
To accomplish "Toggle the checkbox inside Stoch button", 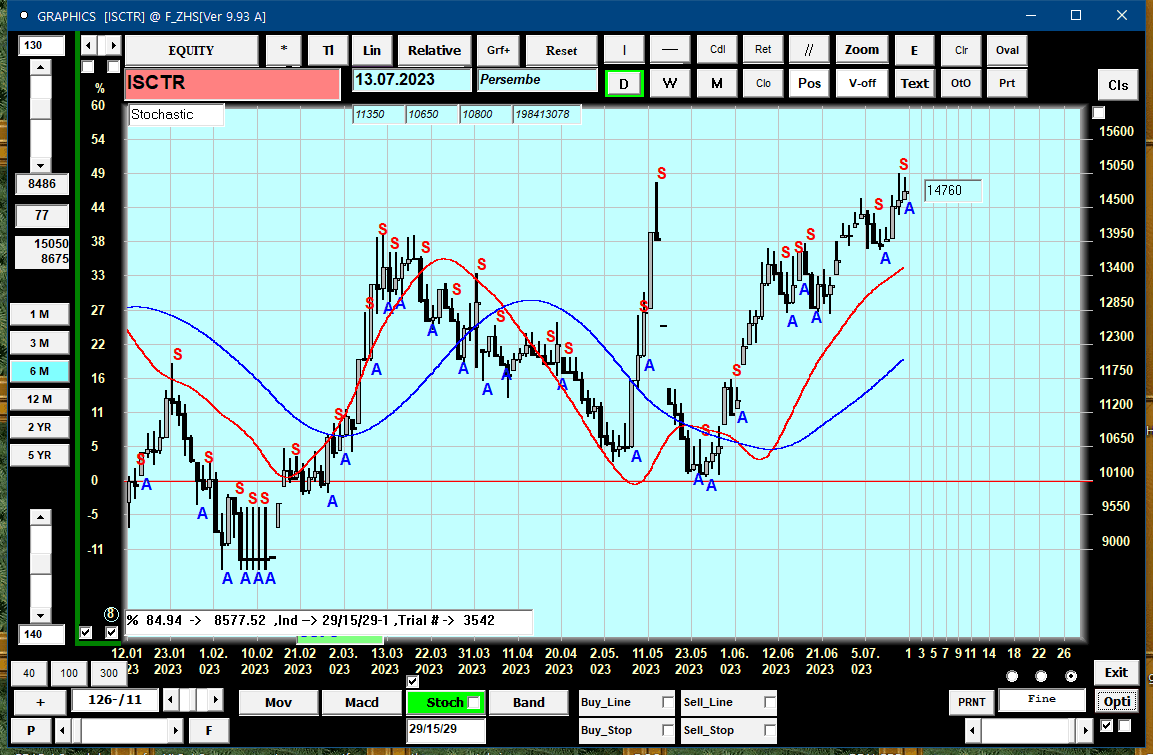I will click(474, 702).
